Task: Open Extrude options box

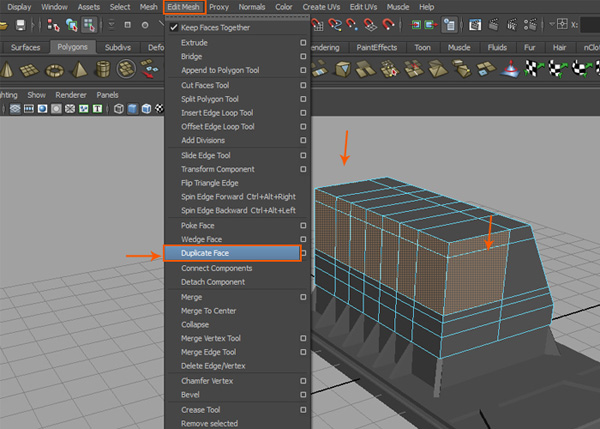Action: coord(303,43)
